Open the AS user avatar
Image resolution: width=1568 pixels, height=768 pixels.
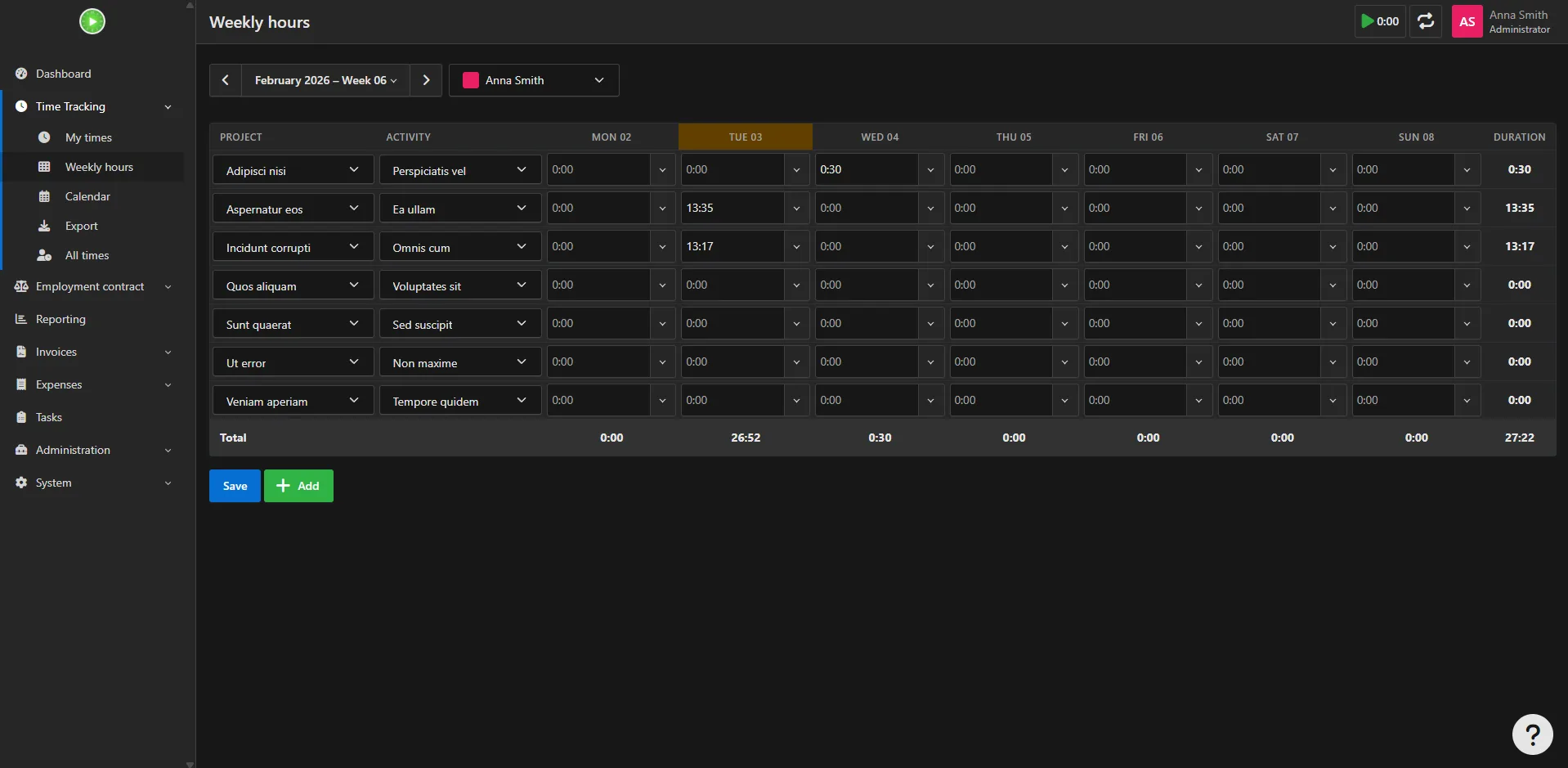(x=1467, y=21)
